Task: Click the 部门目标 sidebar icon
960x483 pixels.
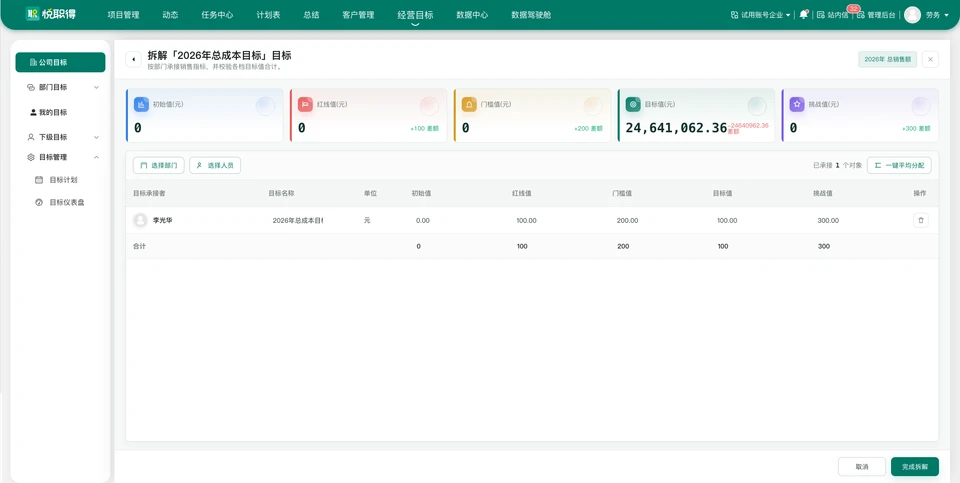Action: coord(31,88)
